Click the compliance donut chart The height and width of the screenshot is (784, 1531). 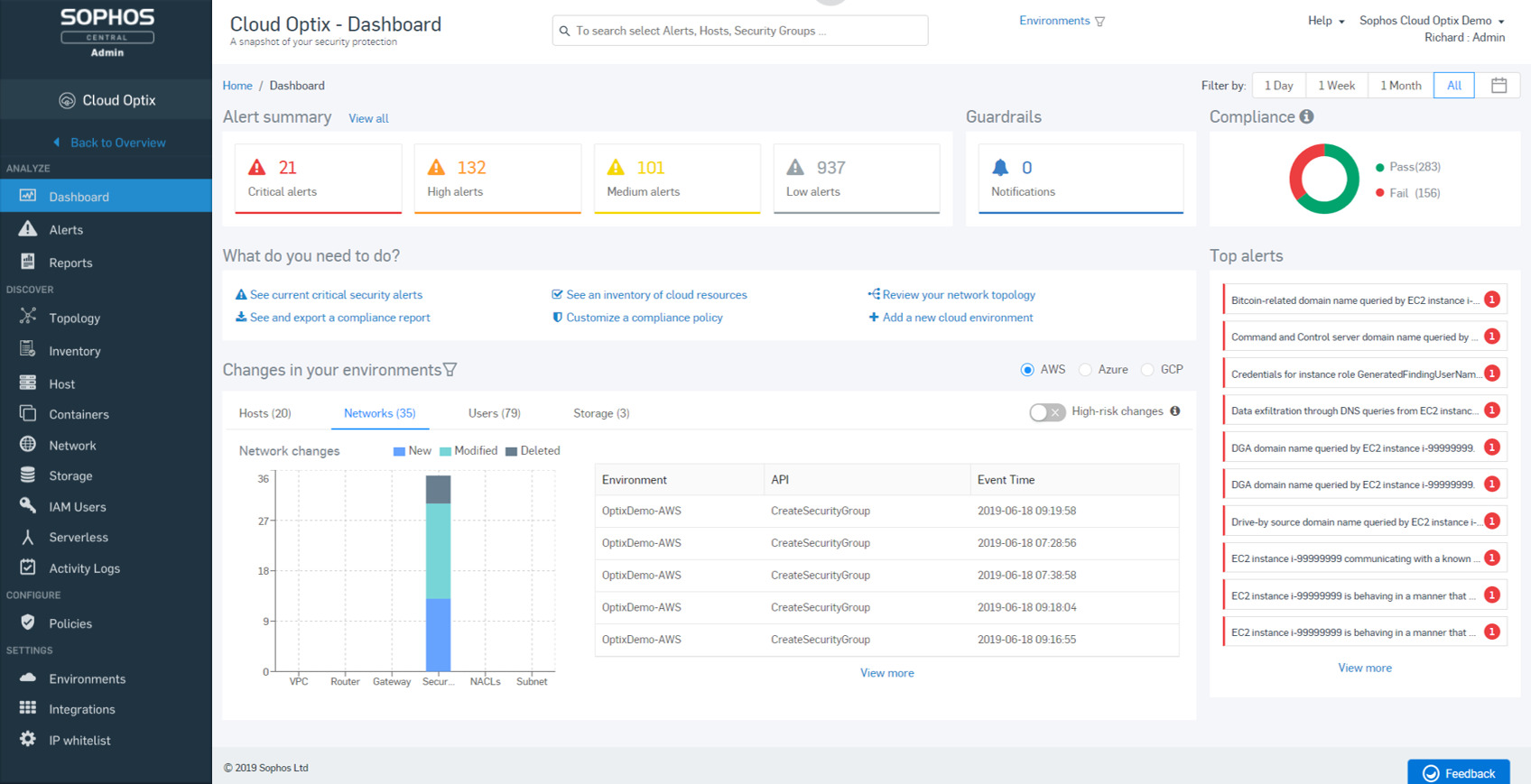(x=1323, y=179)
